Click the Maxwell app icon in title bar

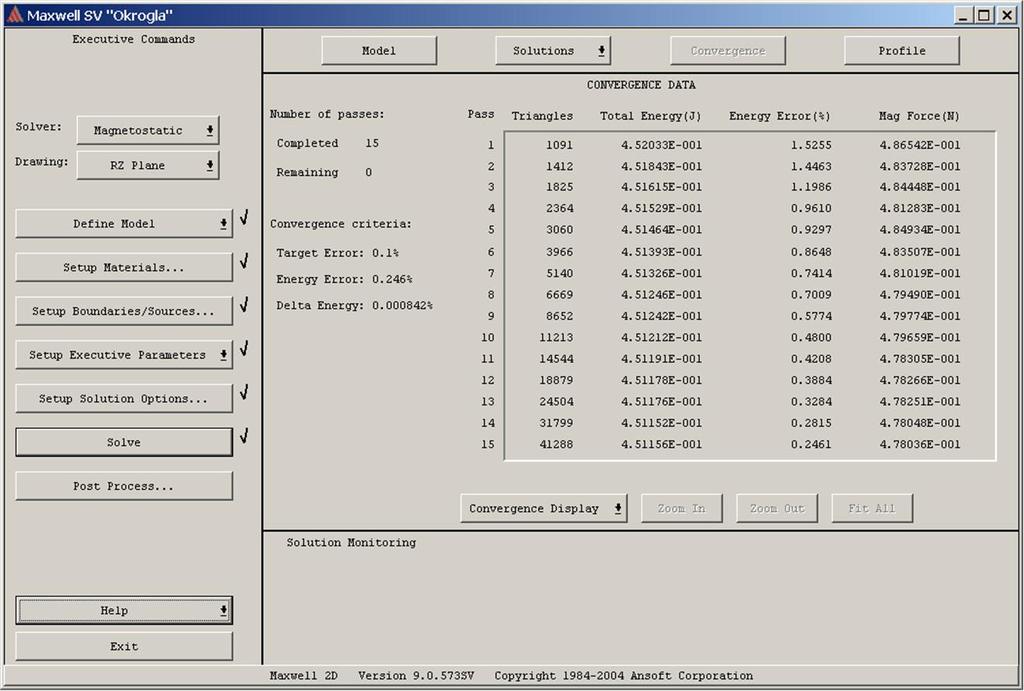[x=14, y=14]
